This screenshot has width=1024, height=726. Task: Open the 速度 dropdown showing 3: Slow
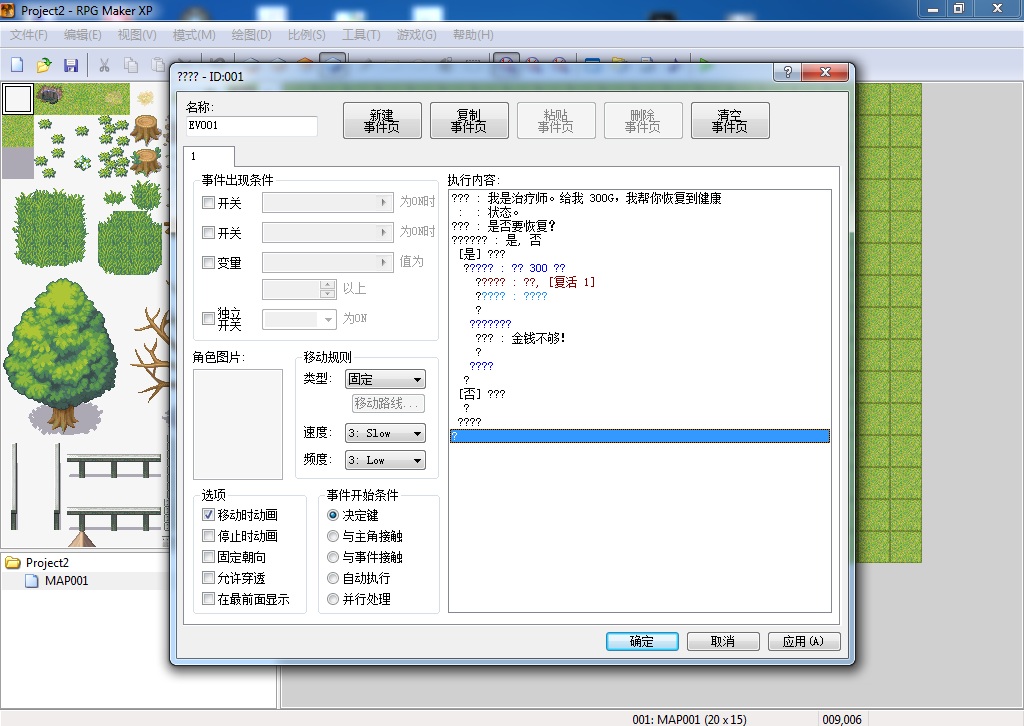click(x=385, y=433)
